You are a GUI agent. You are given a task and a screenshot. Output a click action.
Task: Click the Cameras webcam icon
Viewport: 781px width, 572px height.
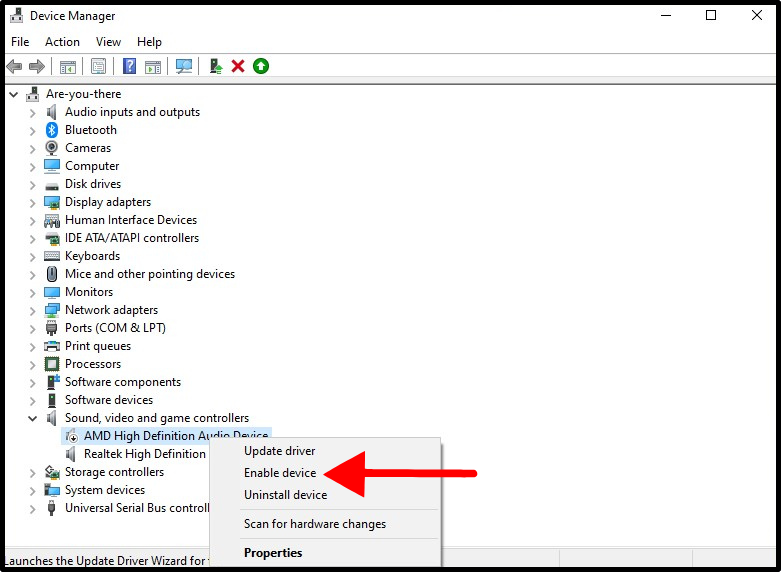[x=51, y=148]
